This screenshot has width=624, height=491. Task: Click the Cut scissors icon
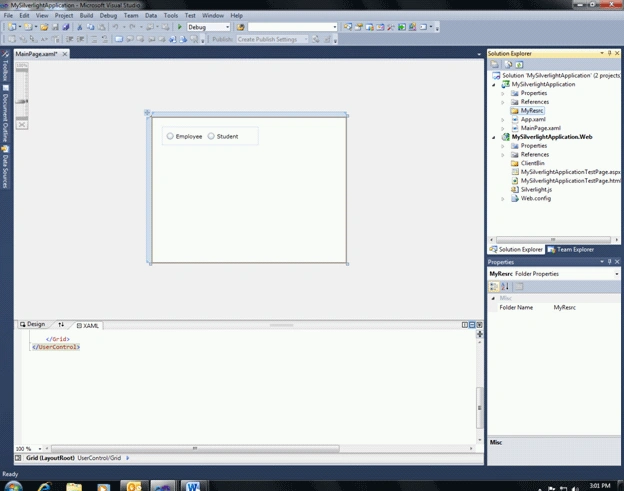click(80, 27)
